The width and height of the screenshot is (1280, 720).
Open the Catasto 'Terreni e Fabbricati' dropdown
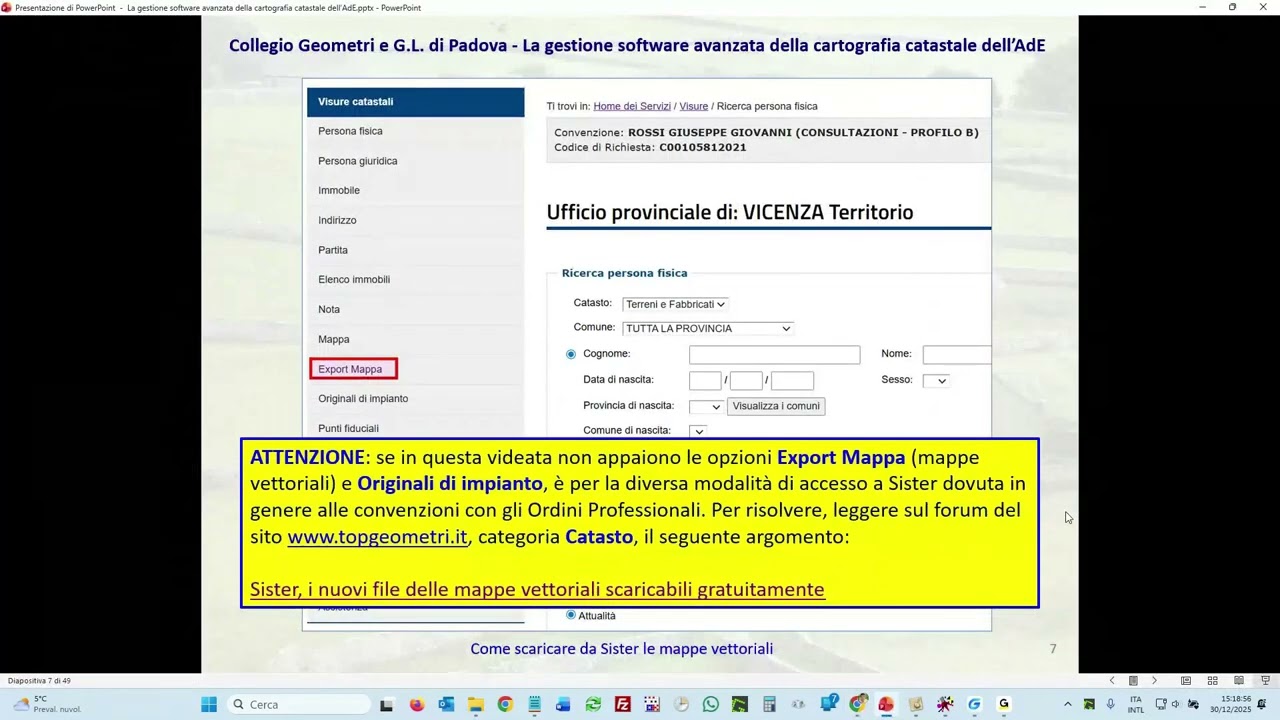coord(675,304)
